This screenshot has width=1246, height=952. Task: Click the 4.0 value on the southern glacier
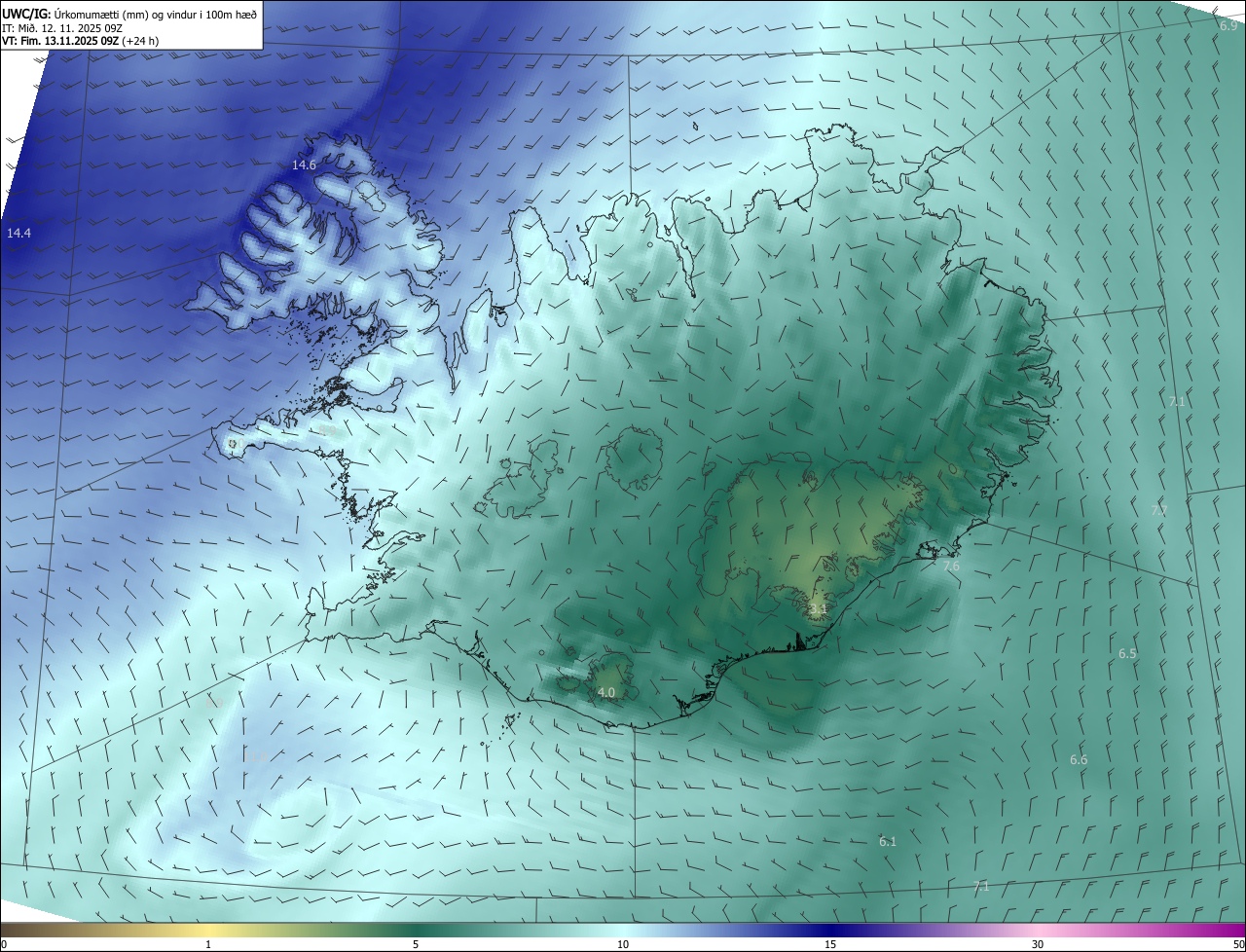(x=605, y=693)
